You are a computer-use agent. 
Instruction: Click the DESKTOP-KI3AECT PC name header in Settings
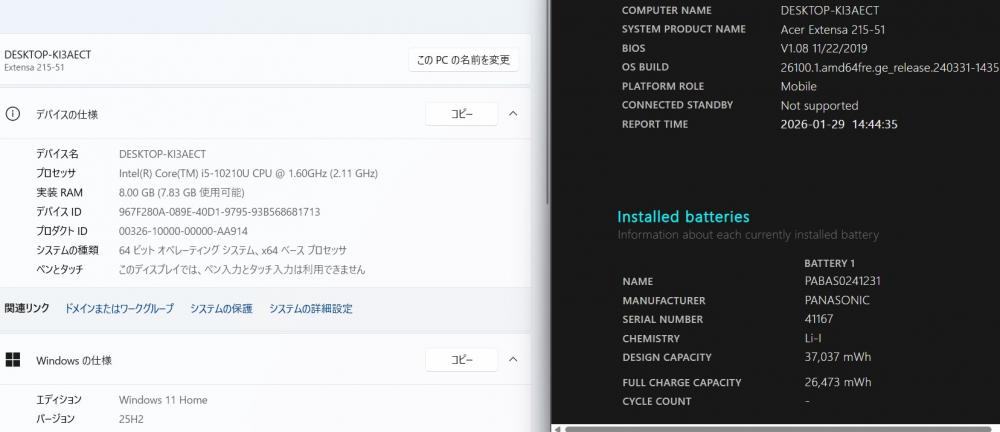(x=47, y=55)
